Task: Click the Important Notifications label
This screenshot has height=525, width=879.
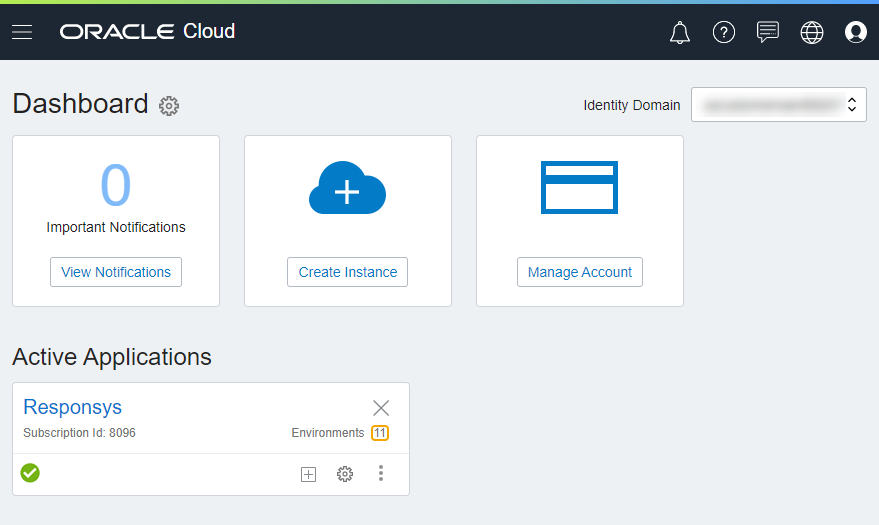Action: pyautogui.click(x=115, y=227)
